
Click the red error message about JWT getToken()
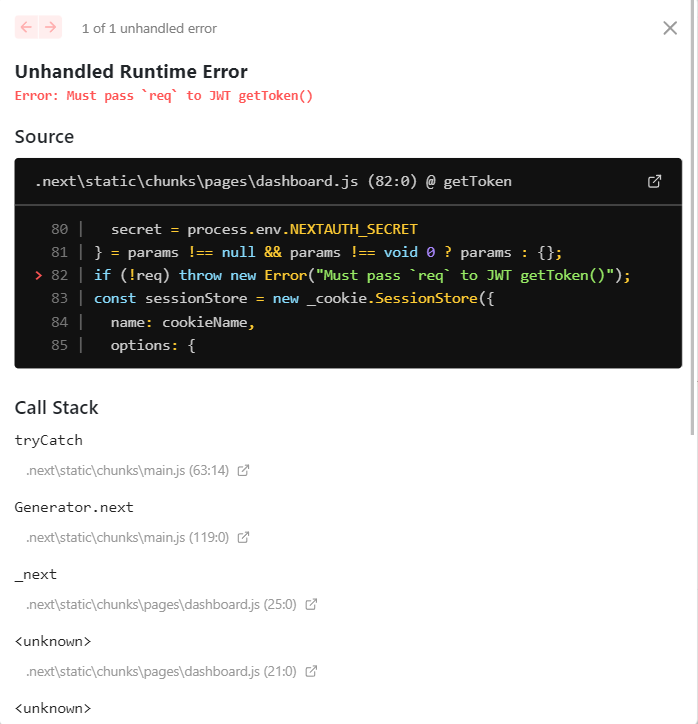164,96
